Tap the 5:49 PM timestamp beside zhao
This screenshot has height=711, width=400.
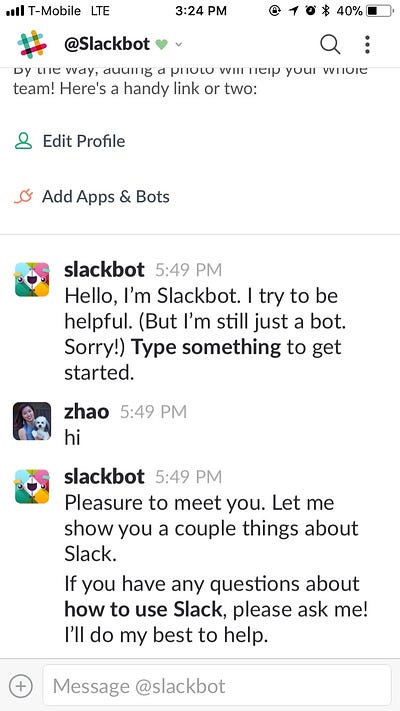pyautogui.click(x=153, y=412)
